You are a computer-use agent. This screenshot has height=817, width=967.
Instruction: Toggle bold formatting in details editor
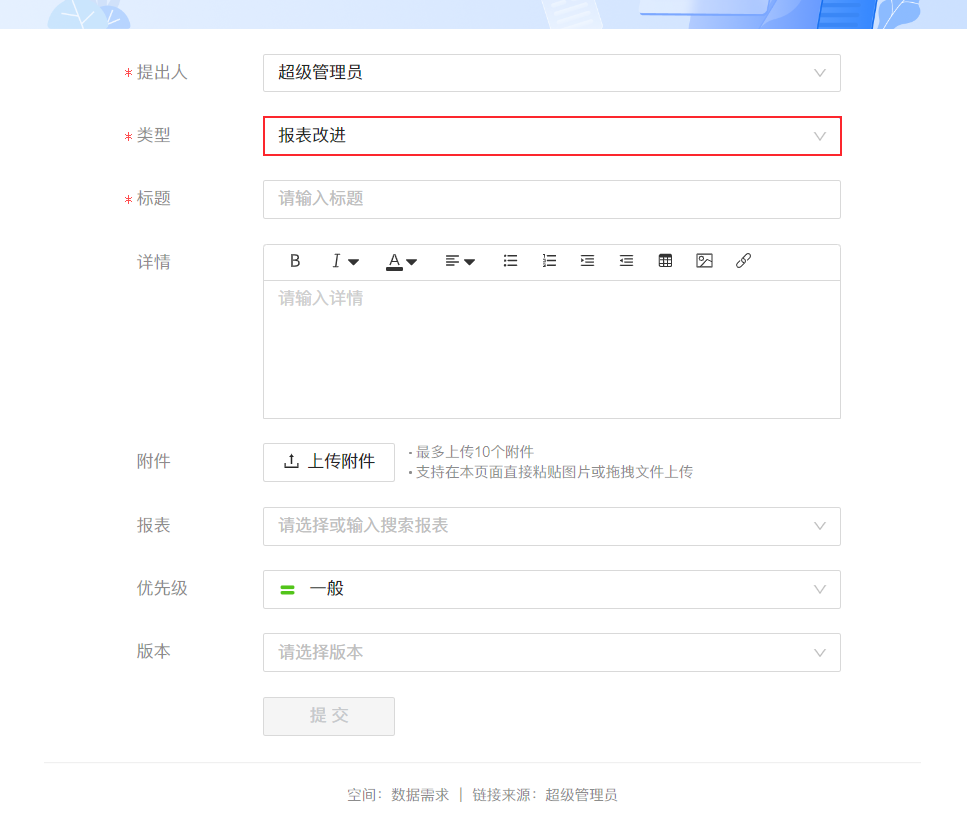click(x=295, y=261)
